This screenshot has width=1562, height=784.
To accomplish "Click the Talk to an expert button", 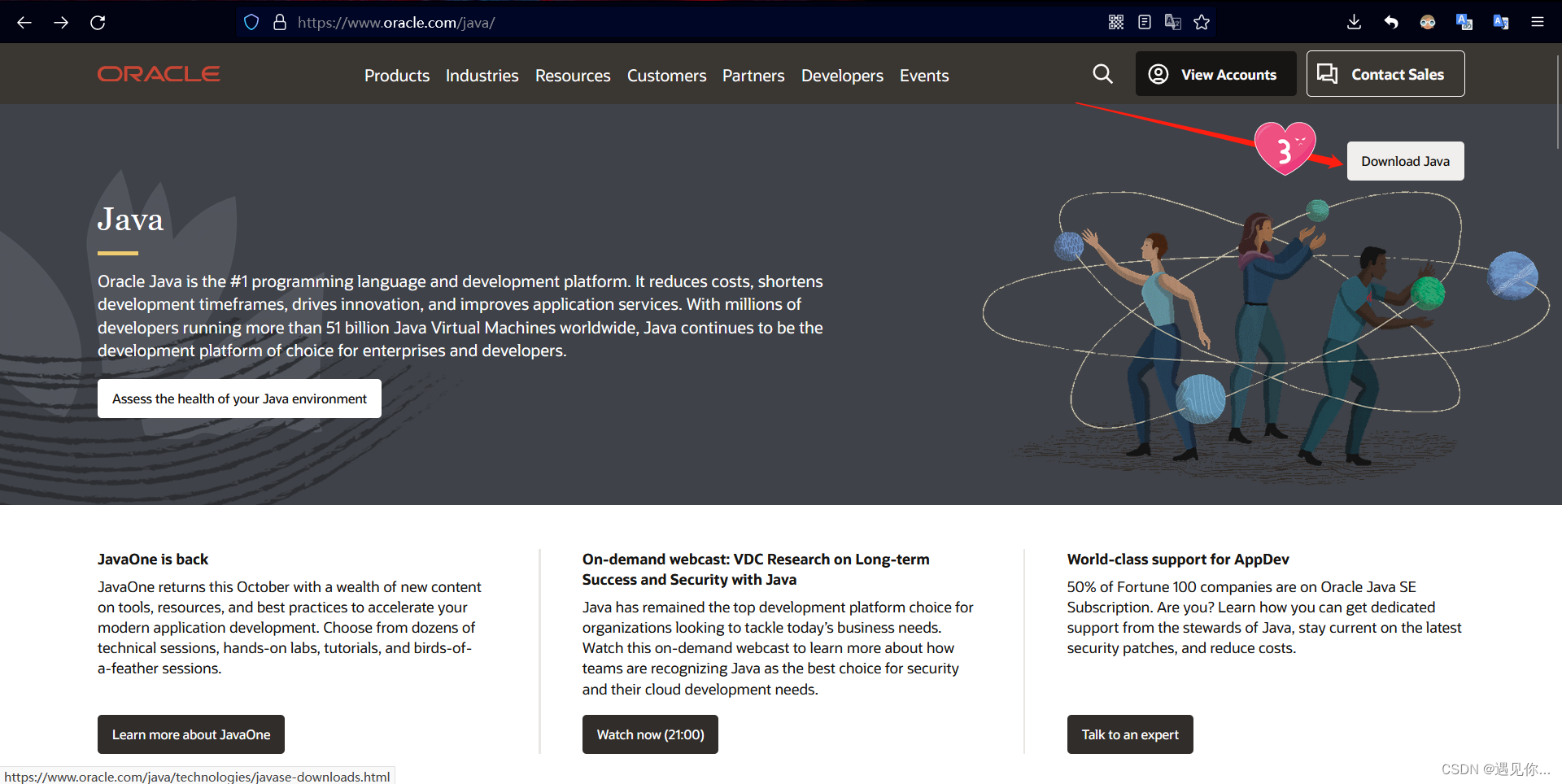I will coord(1130,734).
